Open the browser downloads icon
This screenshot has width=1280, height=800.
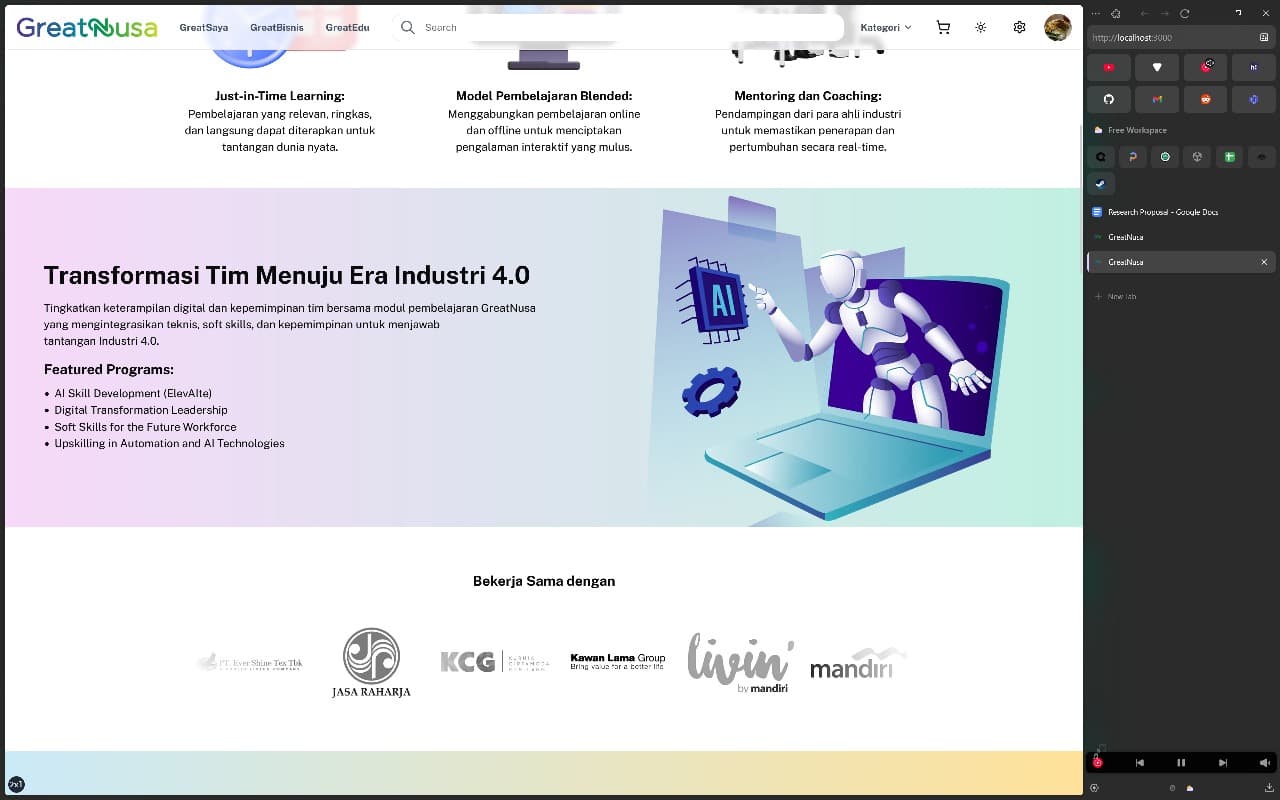1269,788
